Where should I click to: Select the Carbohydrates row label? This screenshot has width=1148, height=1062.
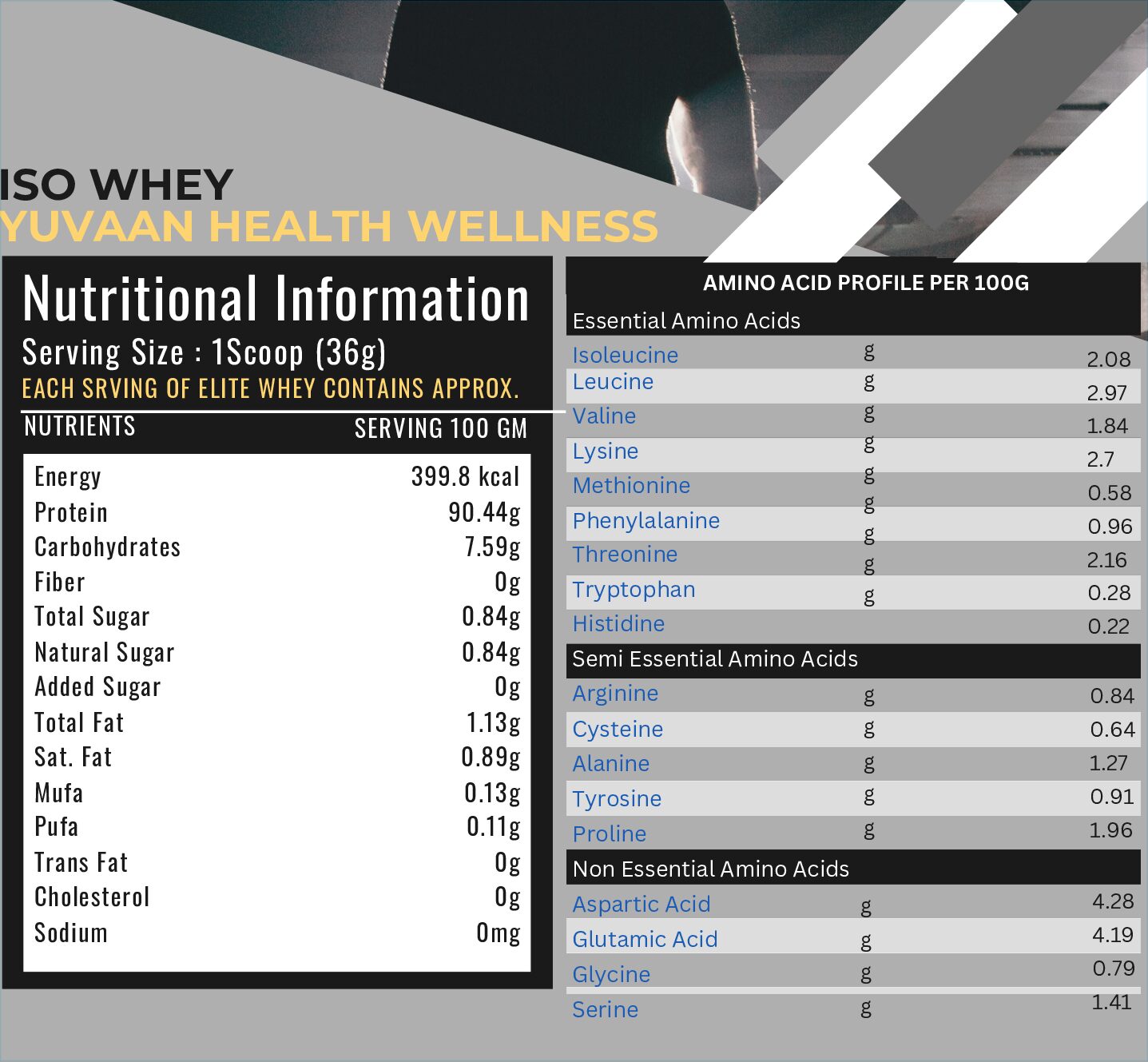tap(108, 547)
